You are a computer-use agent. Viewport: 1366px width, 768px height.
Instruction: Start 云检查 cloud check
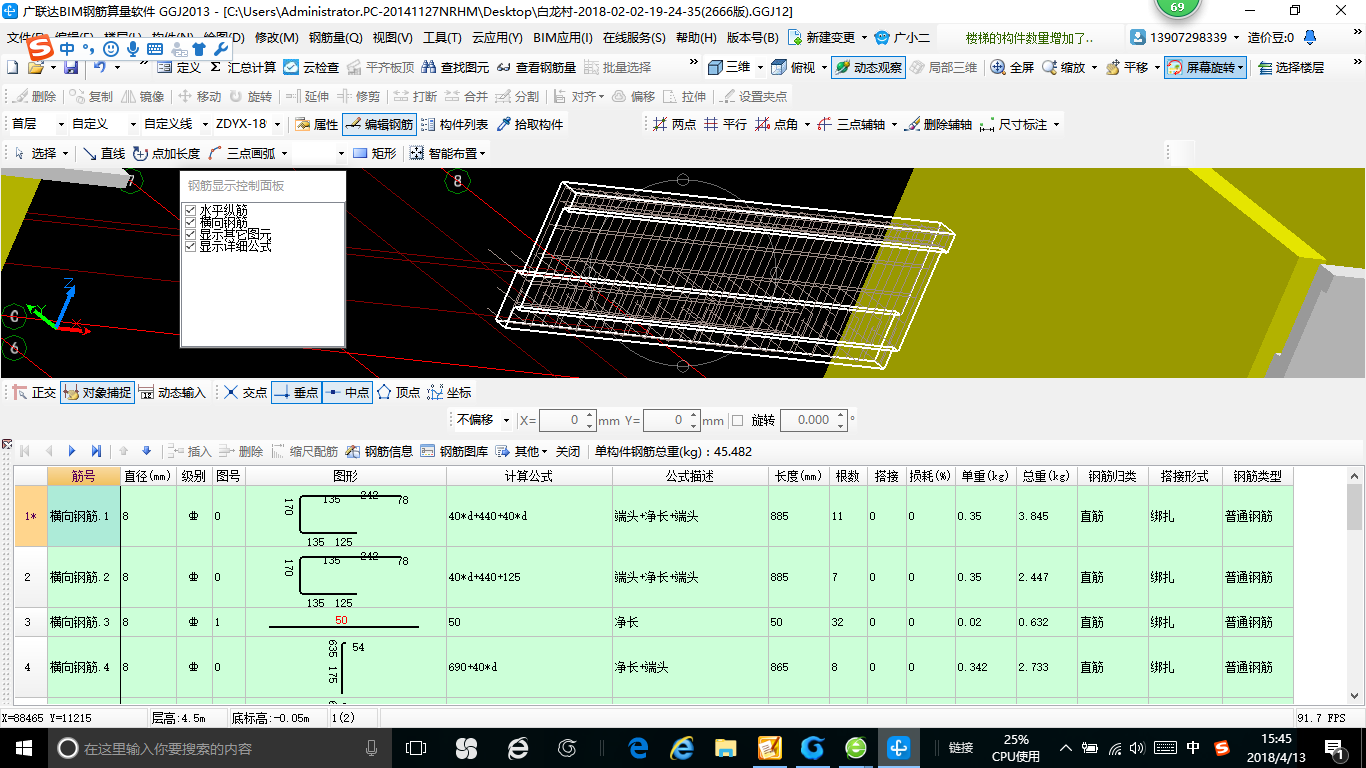click(x=311, y=67)
